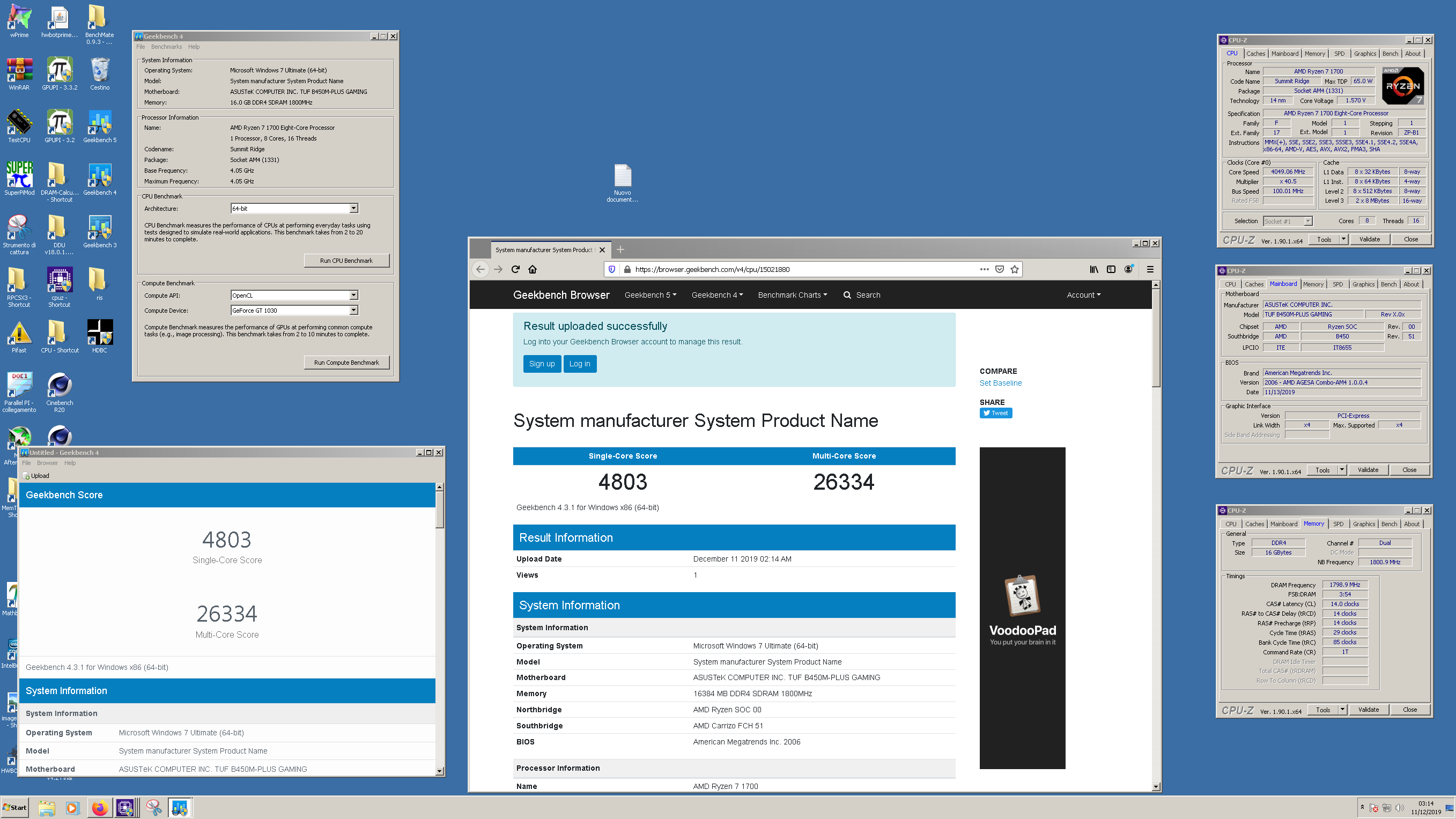This screenshot has width=1456, height=819.
Task: Expand the Architecture 64-bit dropdown
Action: coord(354,209)
